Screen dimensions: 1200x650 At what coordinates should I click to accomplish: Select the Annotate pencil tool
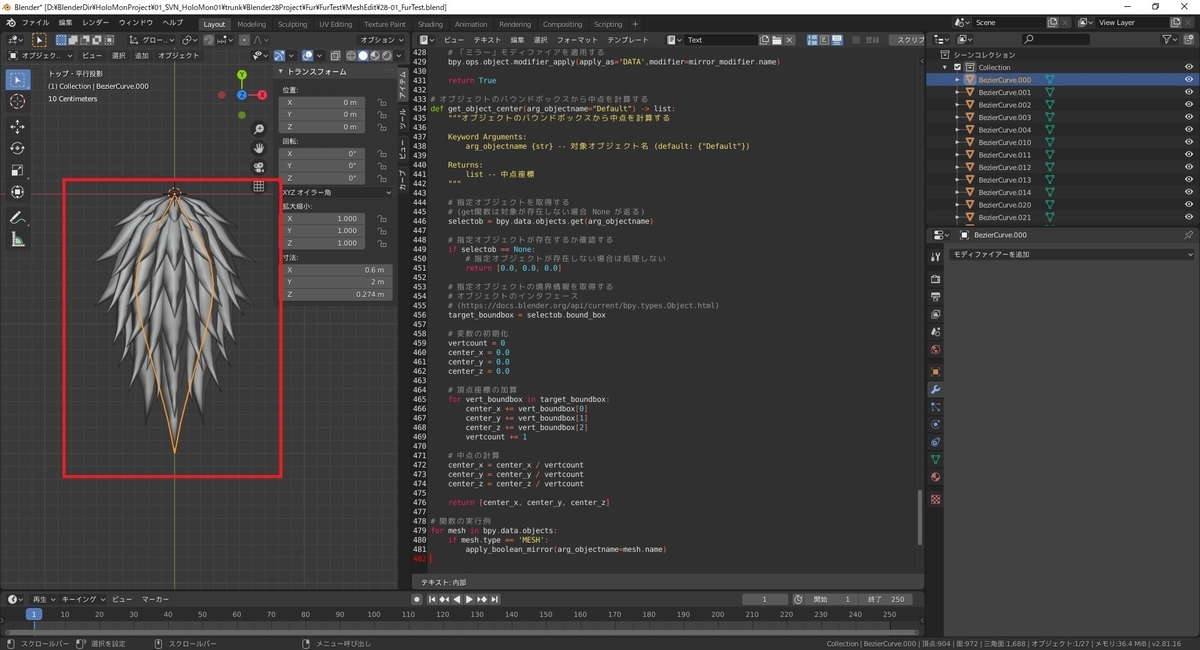coord(18,217)
